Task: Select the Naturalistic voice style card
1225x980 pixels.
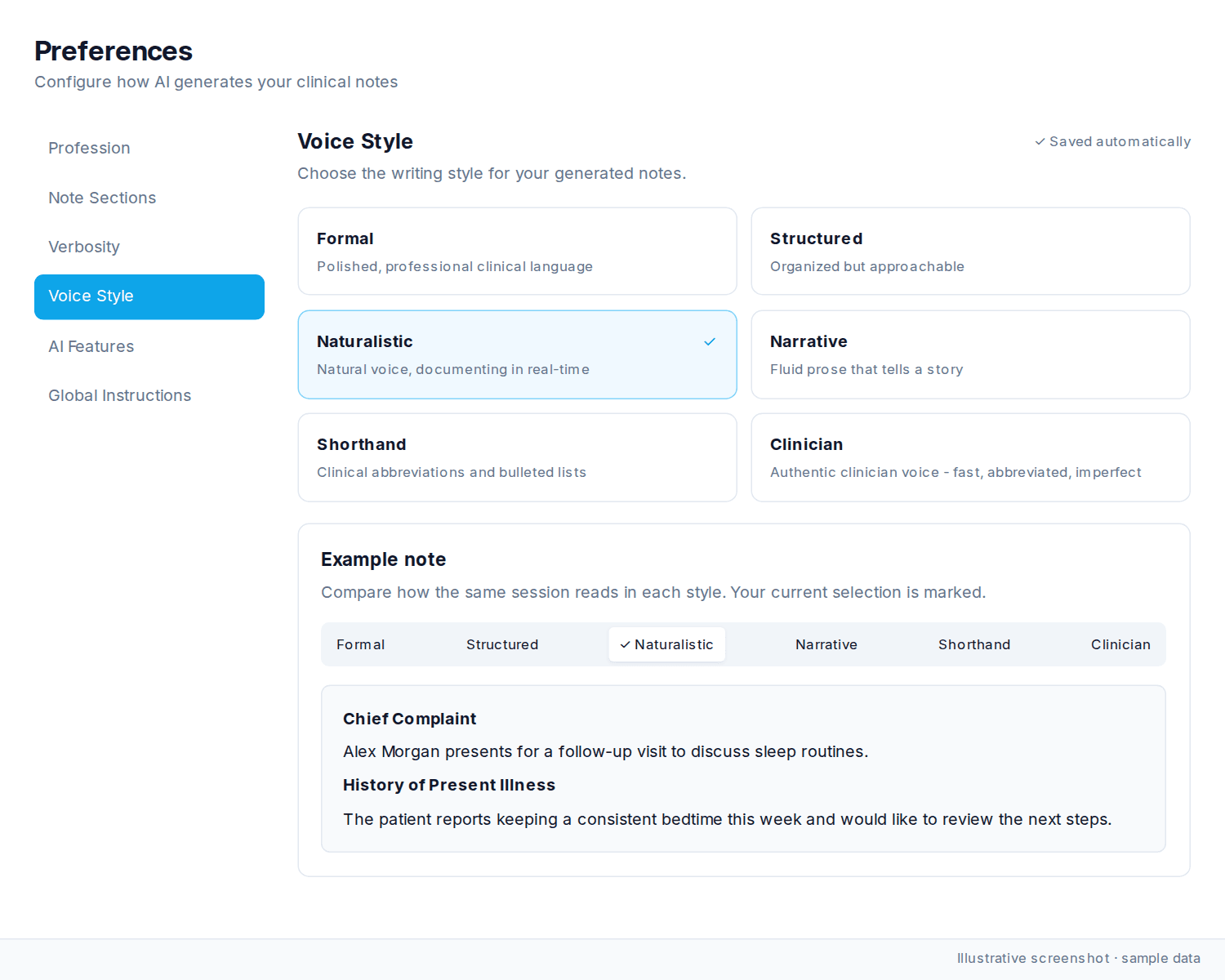Action: (518, 354)
